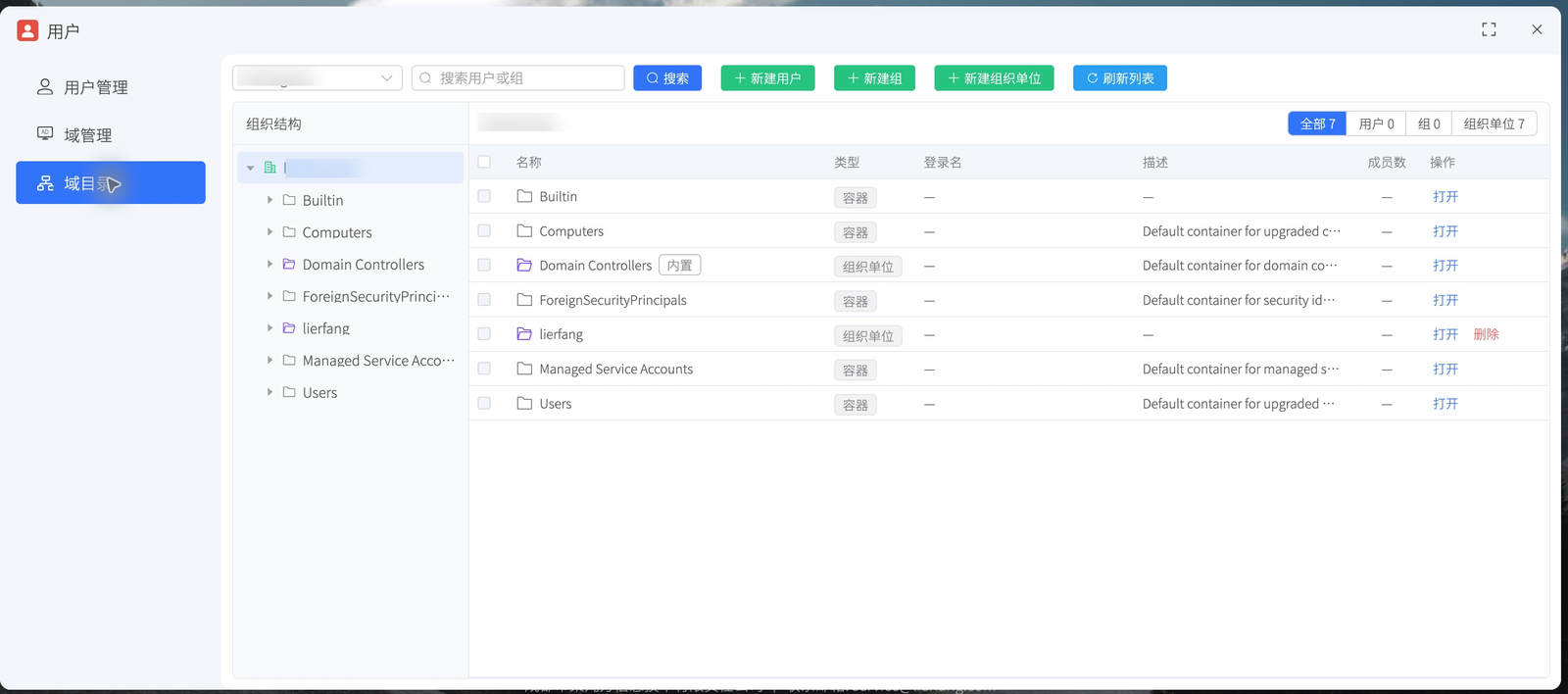This screenshot has width=1568, height=694.
Task: Check the Domain Controllers row checkbox
Action: pyautogui.click(x=484, y=265)
